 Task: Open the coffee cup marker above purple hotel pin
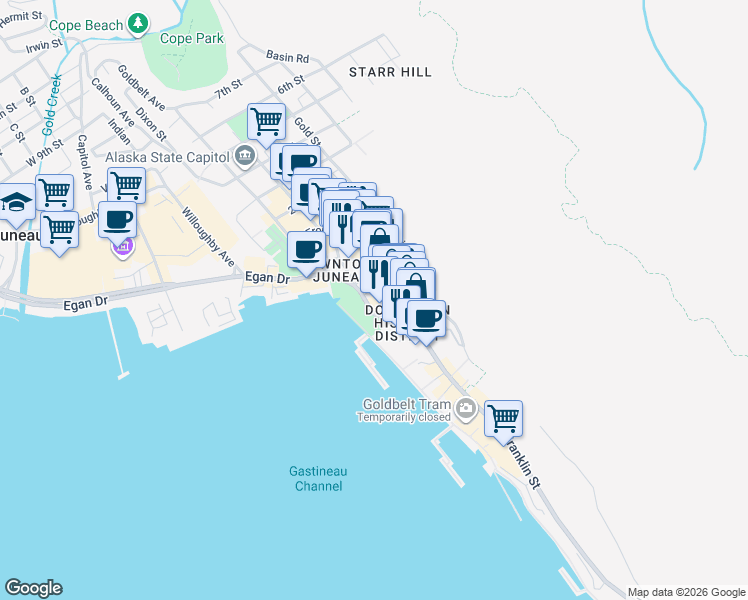click(x=117, y=220)
